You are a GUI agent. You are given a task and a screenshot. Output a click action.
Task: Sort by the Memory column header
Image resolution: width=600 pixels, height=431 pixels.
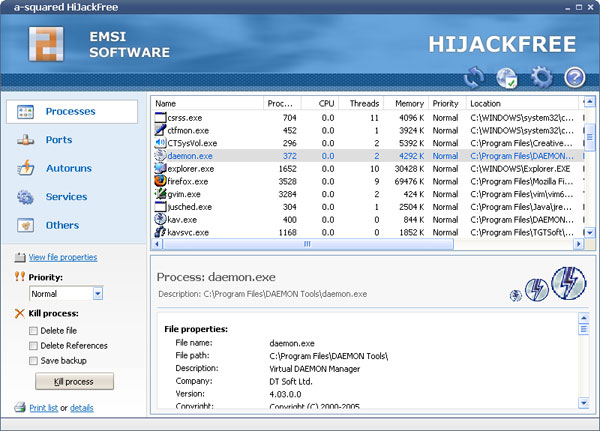point(406,103)
